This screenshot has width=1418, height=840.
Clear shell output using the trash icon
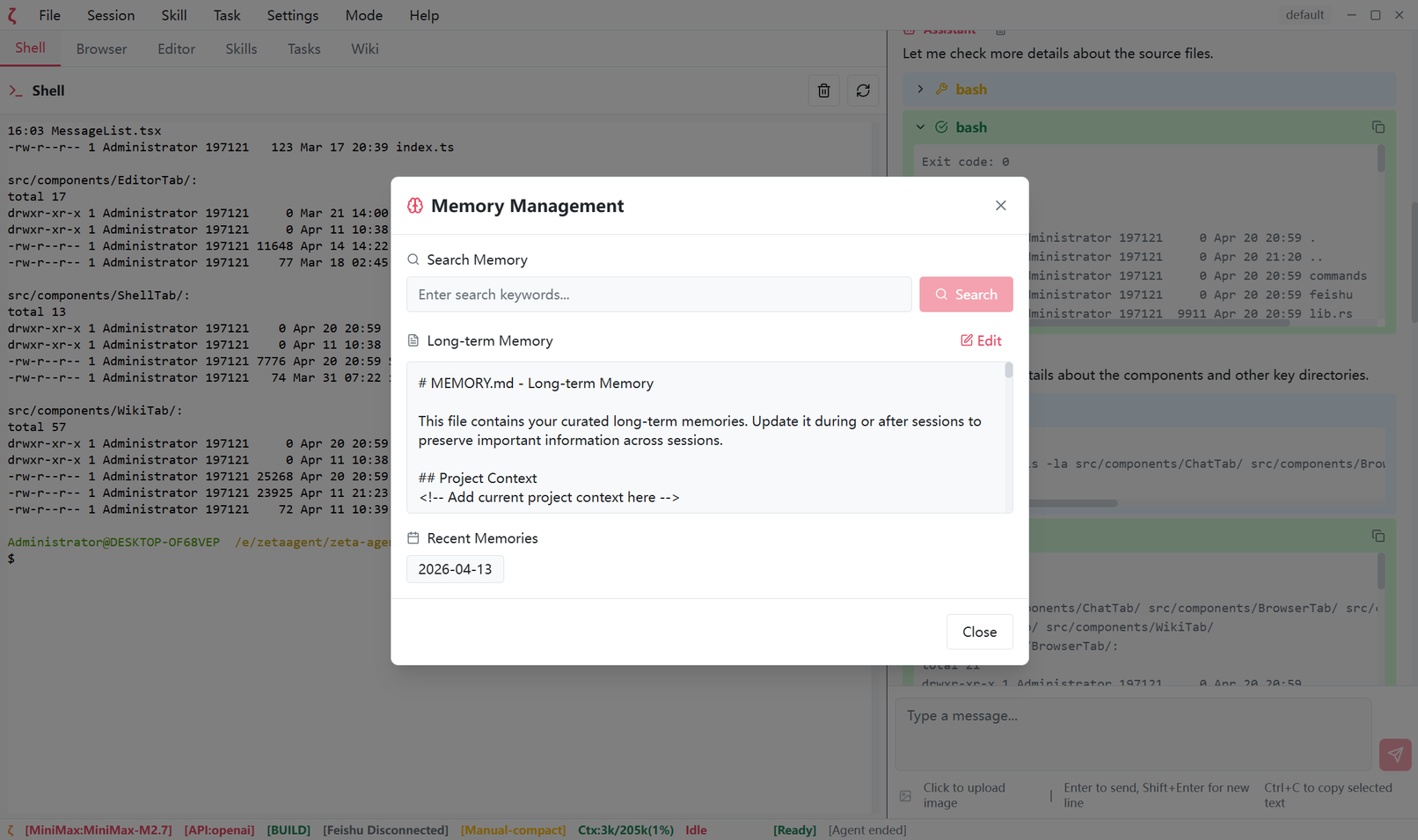click(823, 91)
